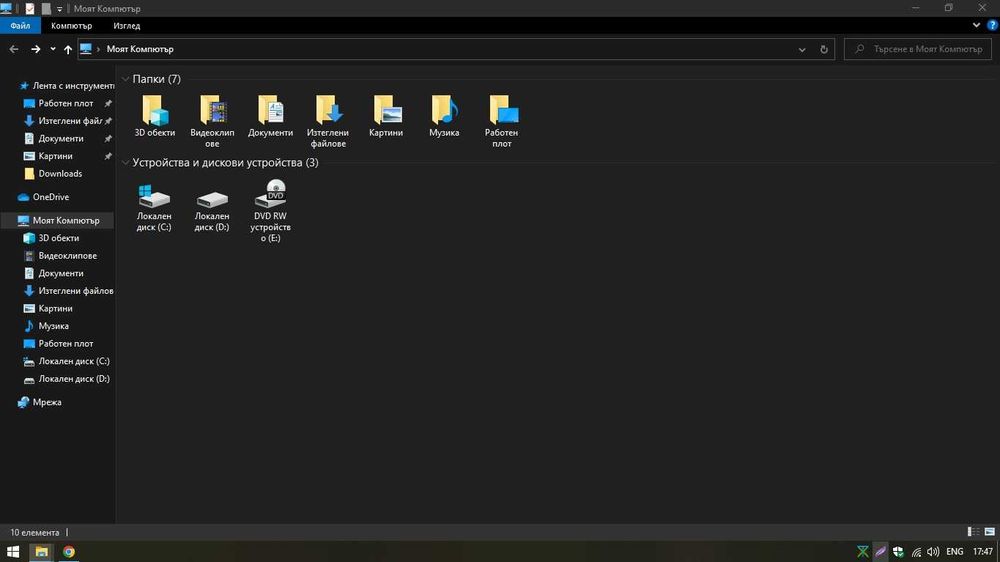Select the Картини folder icon
This screenshot has width=1000, height=562.
click(x=386, y=110)
